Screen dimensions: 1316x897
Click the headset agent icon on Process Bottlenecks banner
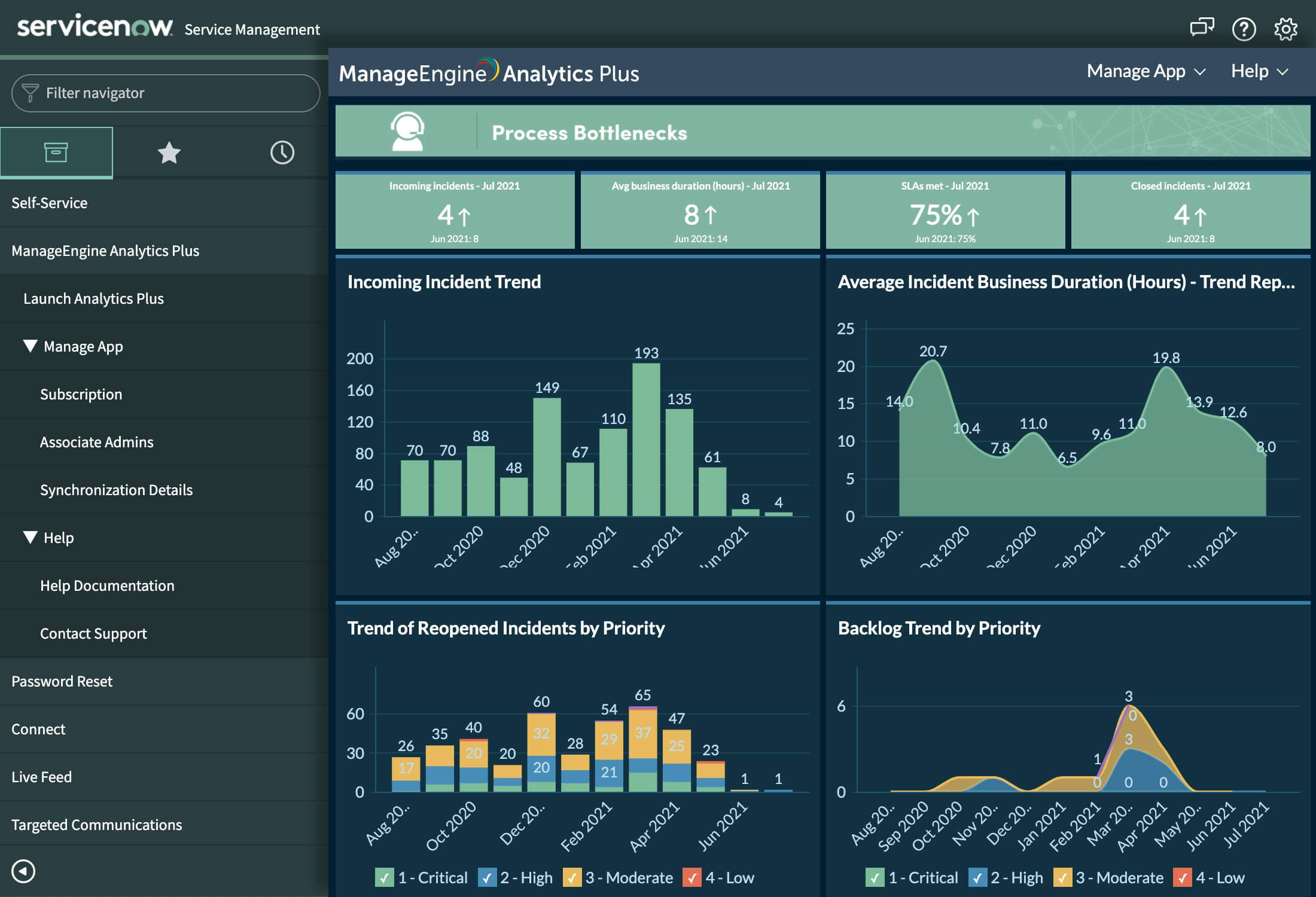(407, 132)
